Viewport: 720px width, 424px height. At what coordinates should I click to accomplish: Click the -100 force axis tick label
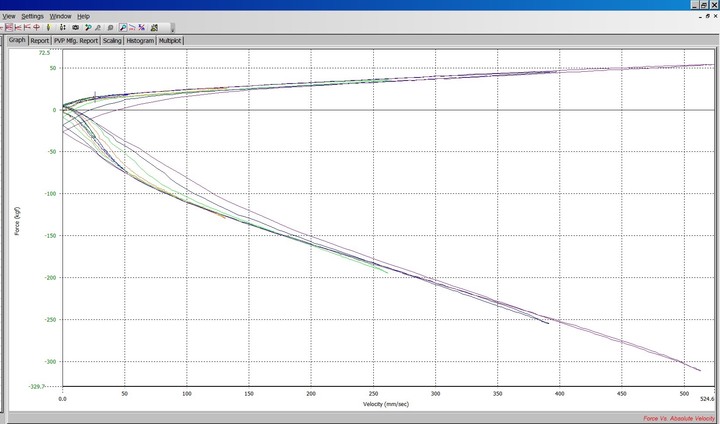50,193
